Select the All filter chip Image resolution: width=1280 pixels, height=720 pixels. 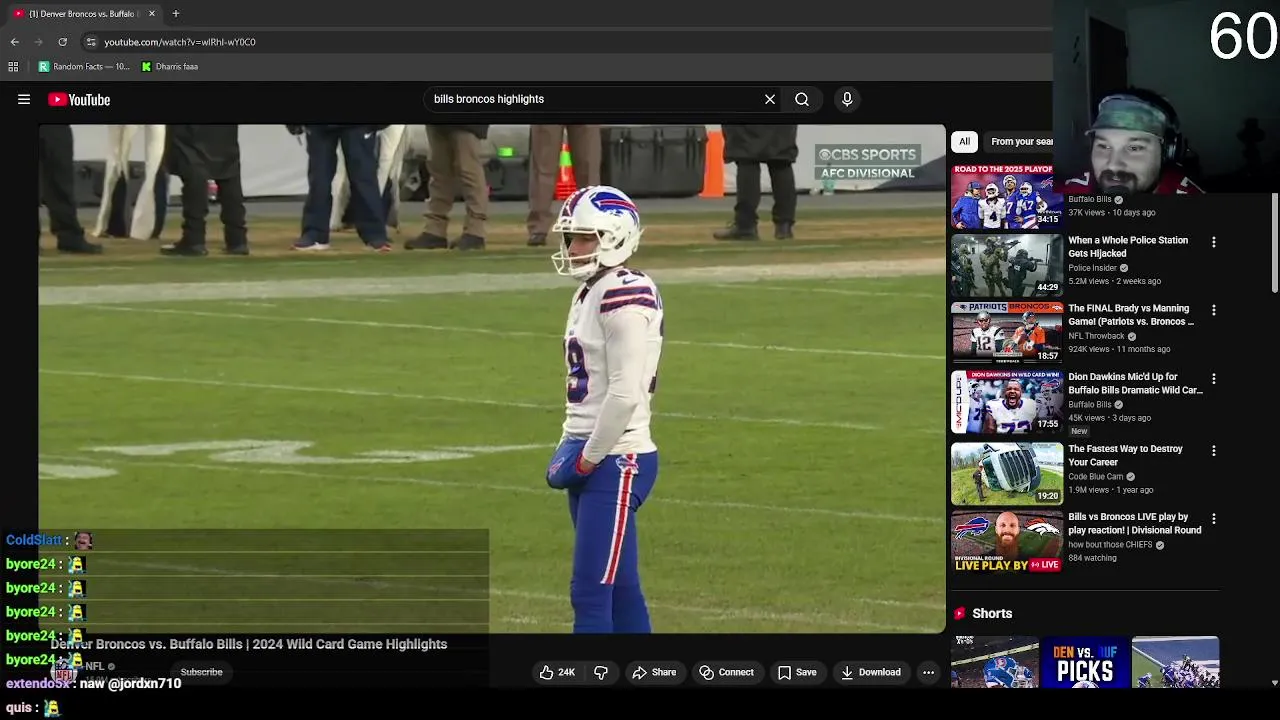(x=964, y=142)
